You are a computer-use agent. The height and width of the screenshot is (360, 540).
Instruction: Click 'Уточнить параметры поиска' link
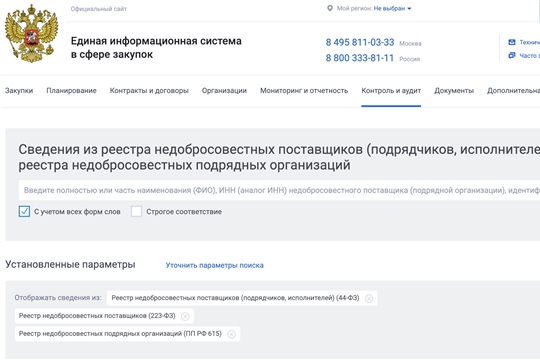click(215, 265)
